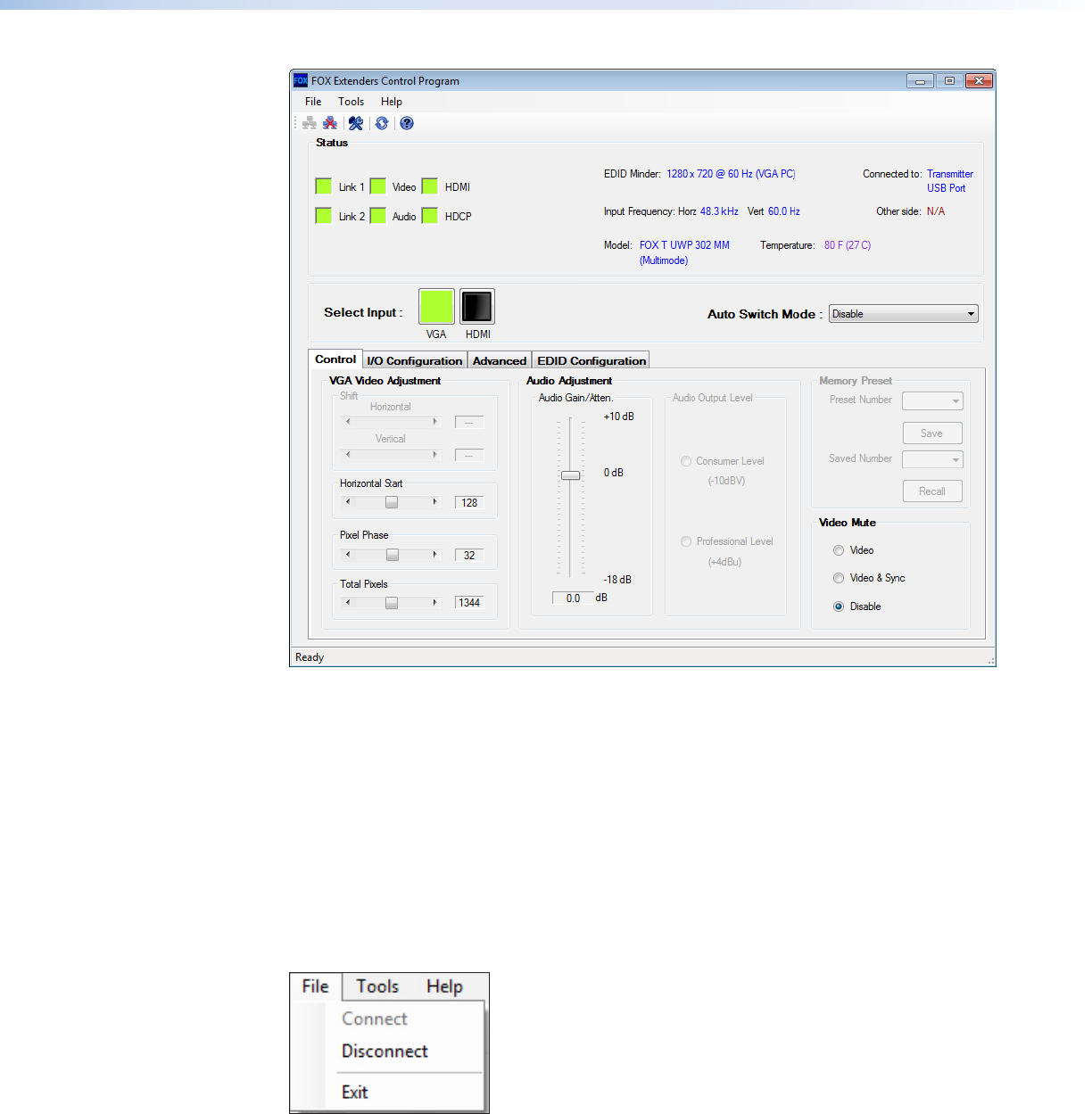
Task: Click left arrow of Pixel Phase slider
Action: click(x=348, y=555)
